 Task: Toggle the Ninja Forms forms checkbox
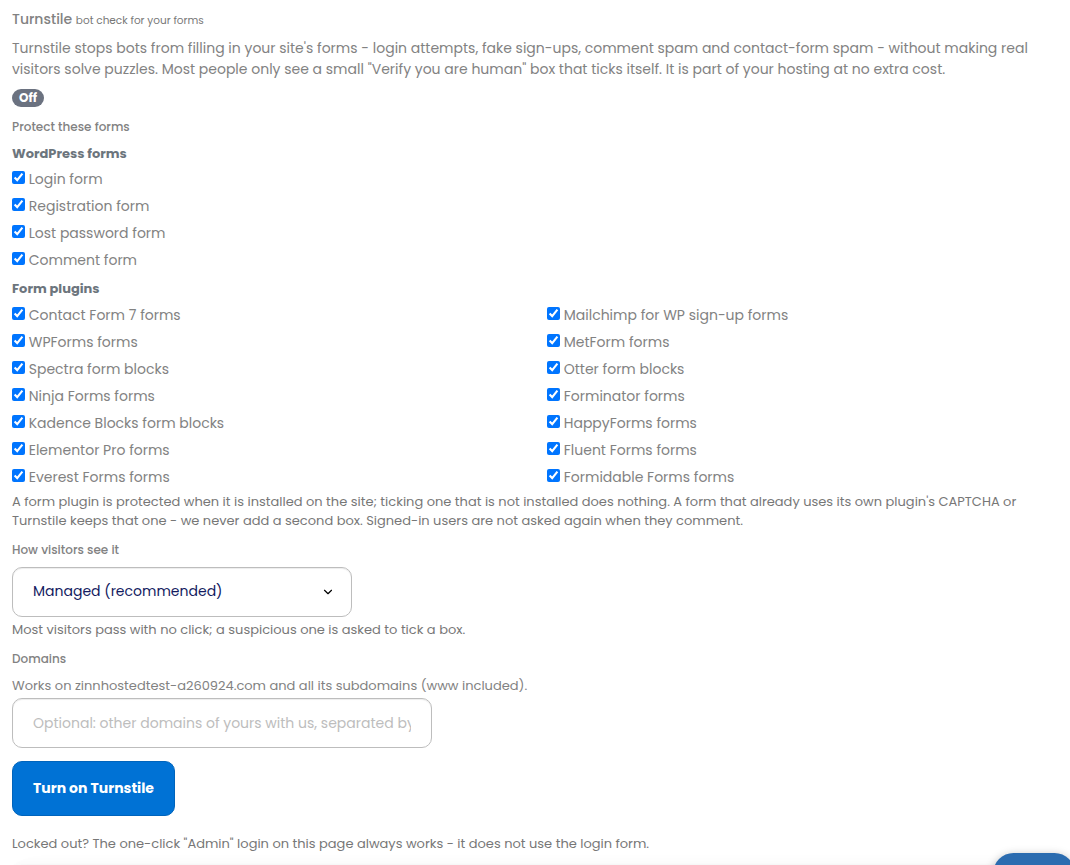18,395
